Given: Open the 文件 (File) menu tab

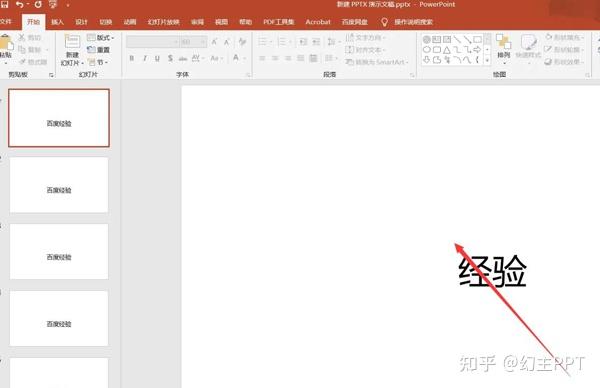Looking at the screenshot, I should 5,21.
